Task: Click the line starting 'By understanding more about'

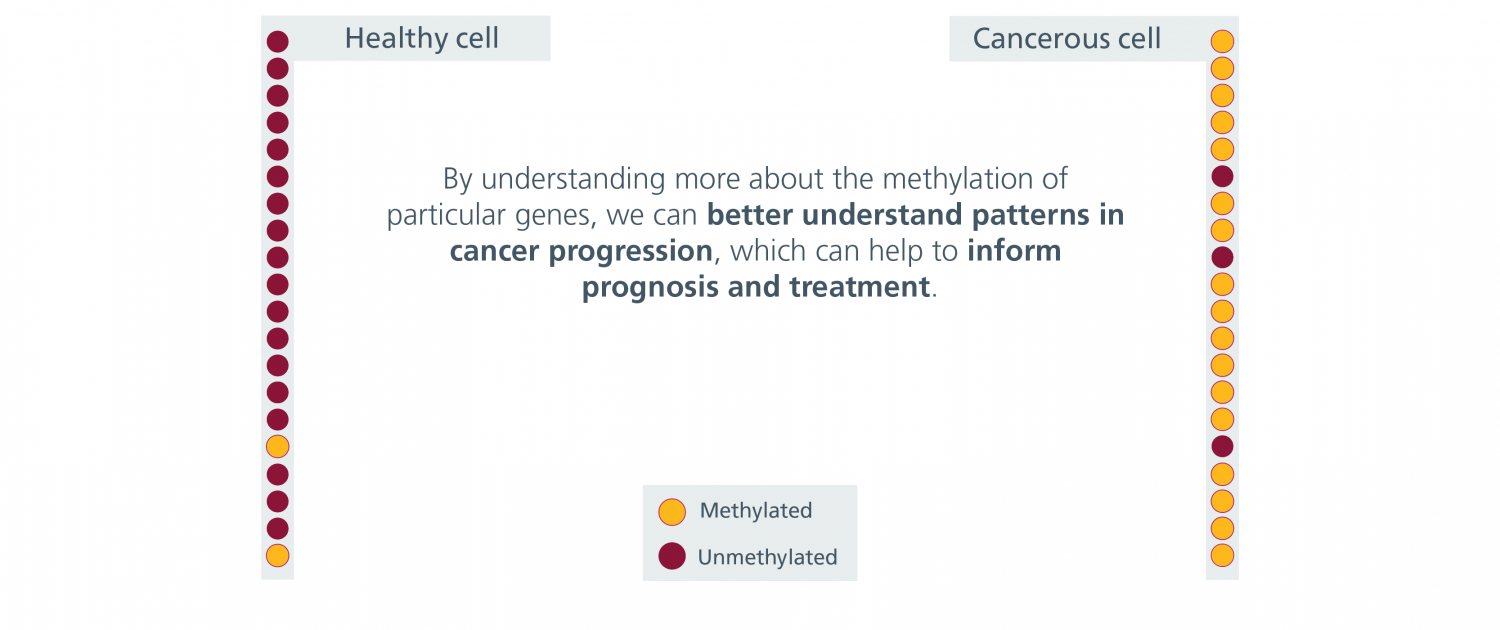Action: [x=756, y=180]
